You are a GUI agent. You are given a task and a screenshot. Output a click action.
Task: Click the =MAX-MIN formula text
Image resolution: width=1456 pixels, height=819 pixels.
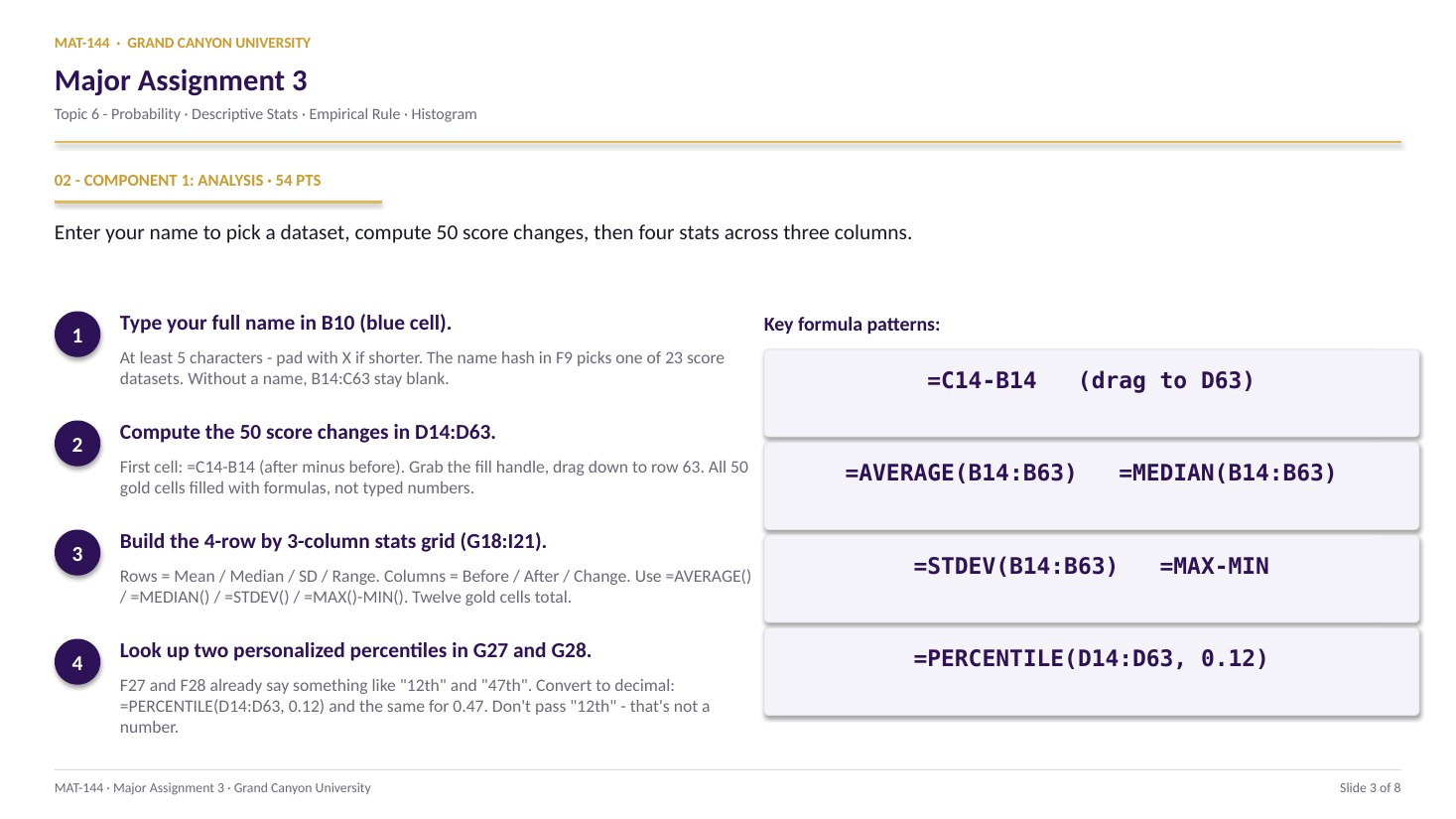pos(1214,567)
